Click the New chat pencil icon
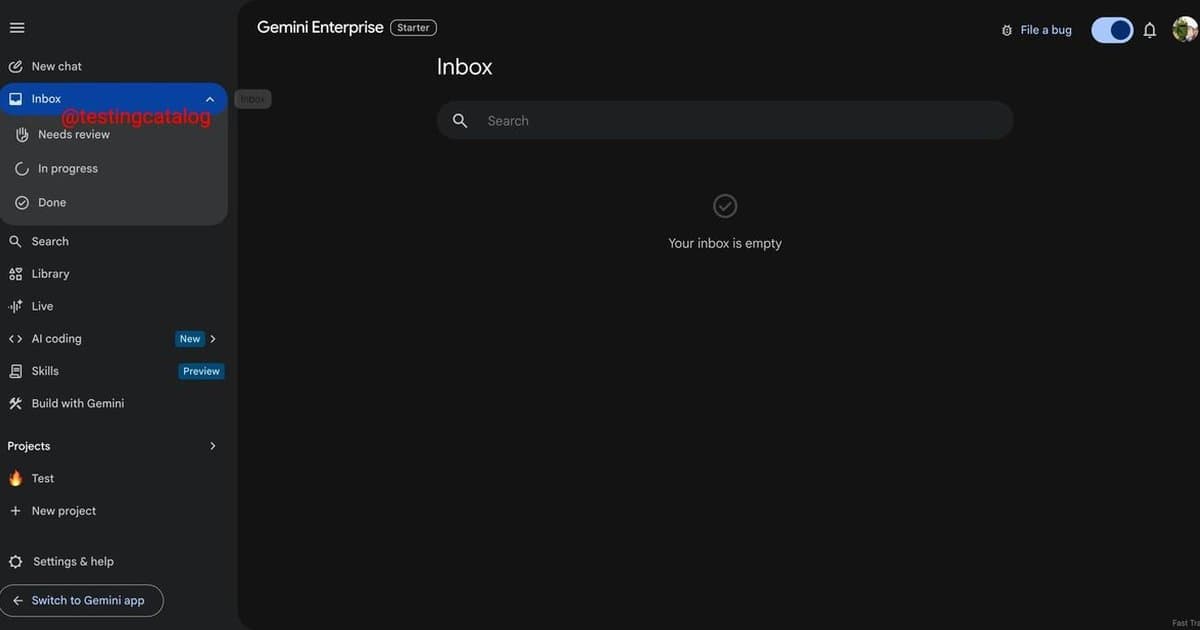 (15, 66)
